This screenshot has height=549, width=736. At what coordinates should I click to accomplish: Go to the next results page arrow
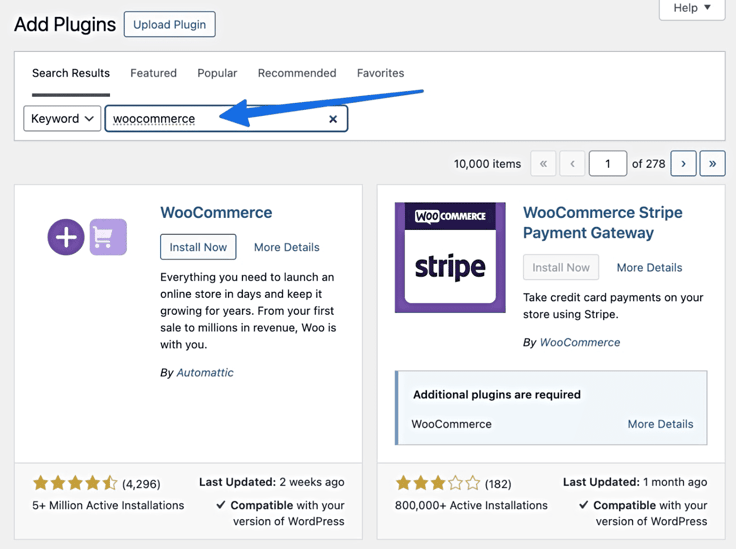[683, 164]
